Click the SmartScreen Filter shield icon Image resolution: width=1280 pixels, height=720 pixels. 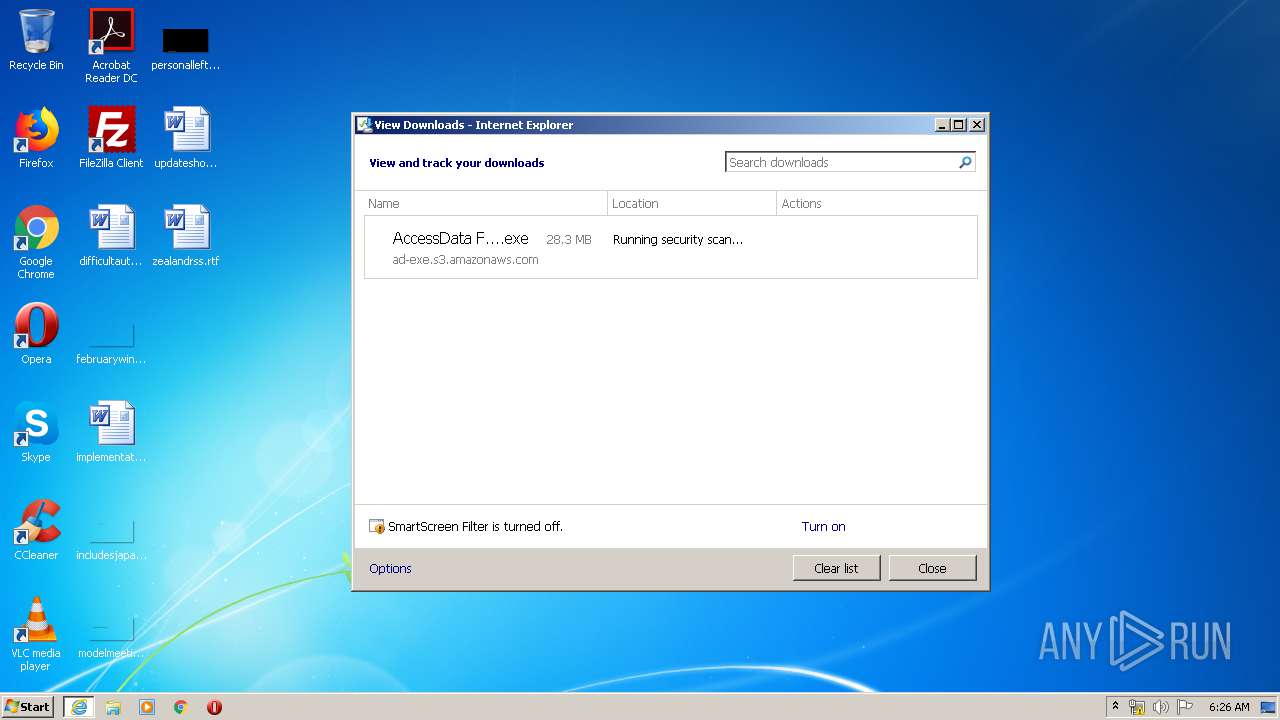pyautogui.click(x=377, y=527)
